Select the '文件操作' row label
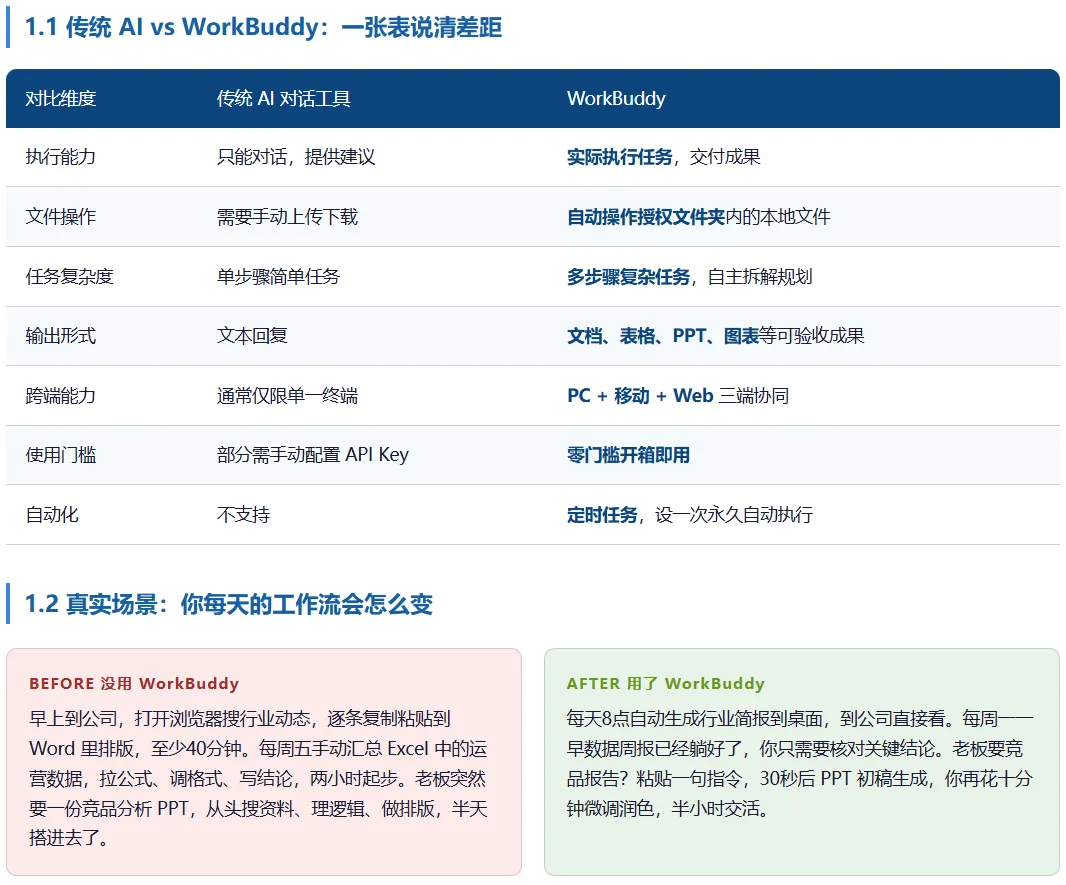 click(61, 217)
